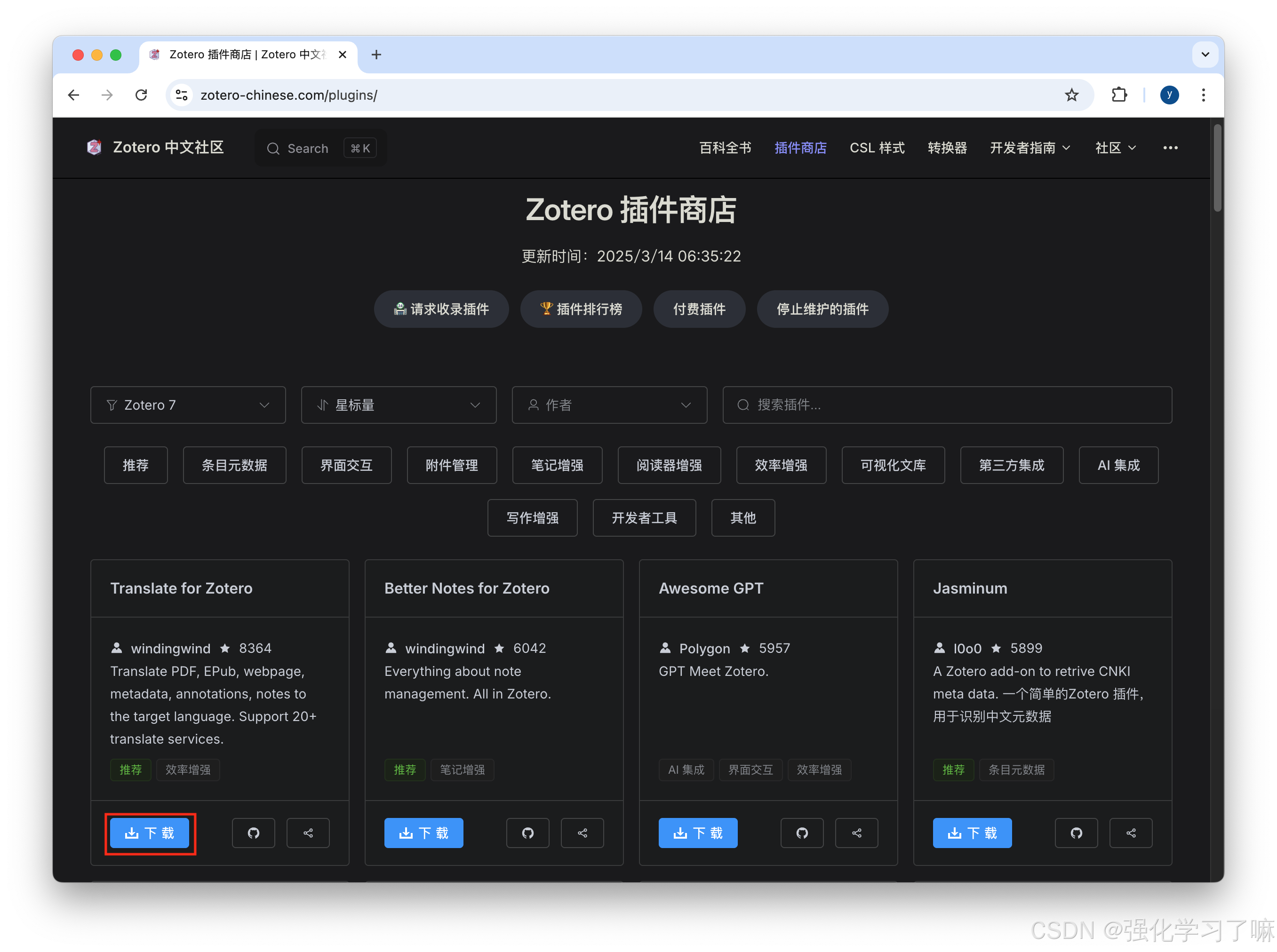Bookmark this page with star icon
Image resolution: width=1277 pixels, height=952 pixels.
(x=1071, y=95)
